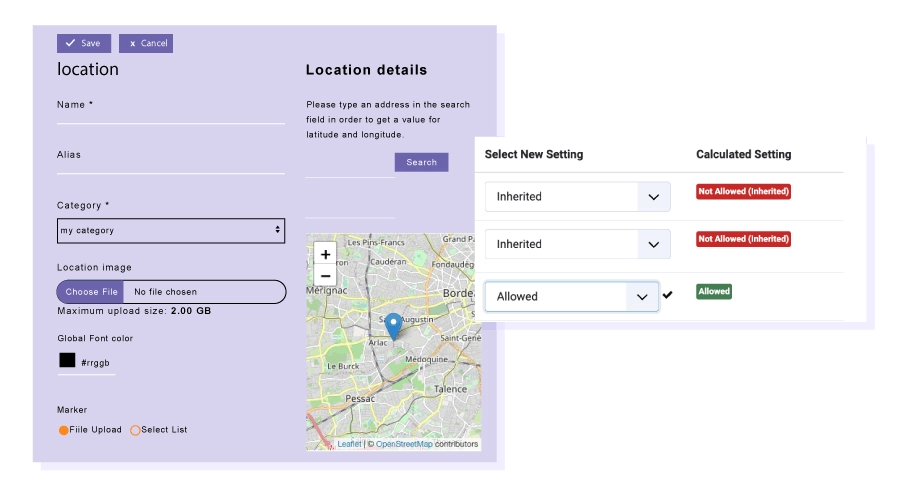Open the first Inherited setting dropdown
This screenshot has width=920, height=500.
(577, 197)
